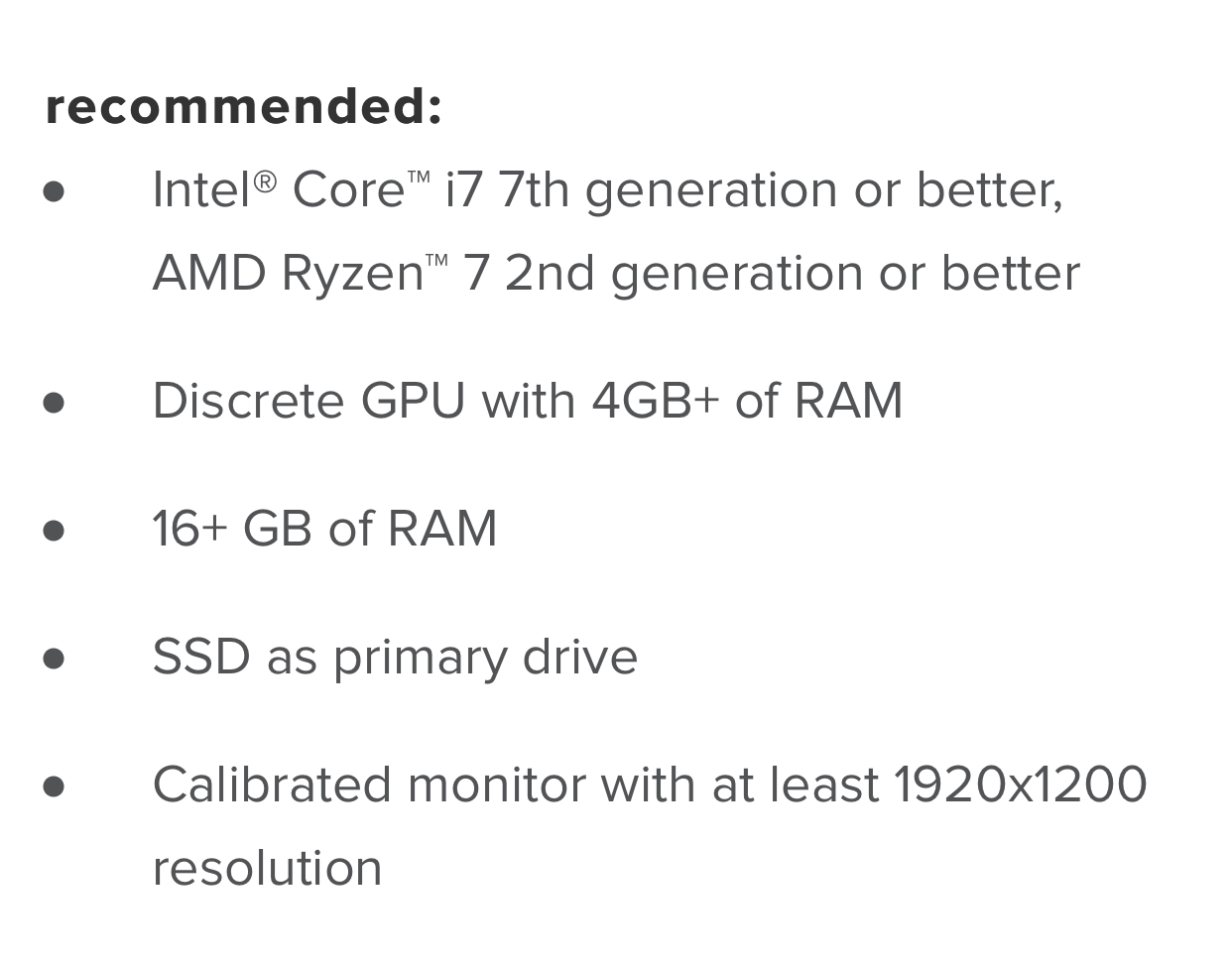Click the '1920x1200' value
Viewport: 1232px width, 968px height.
click(x=1021, y=785)
